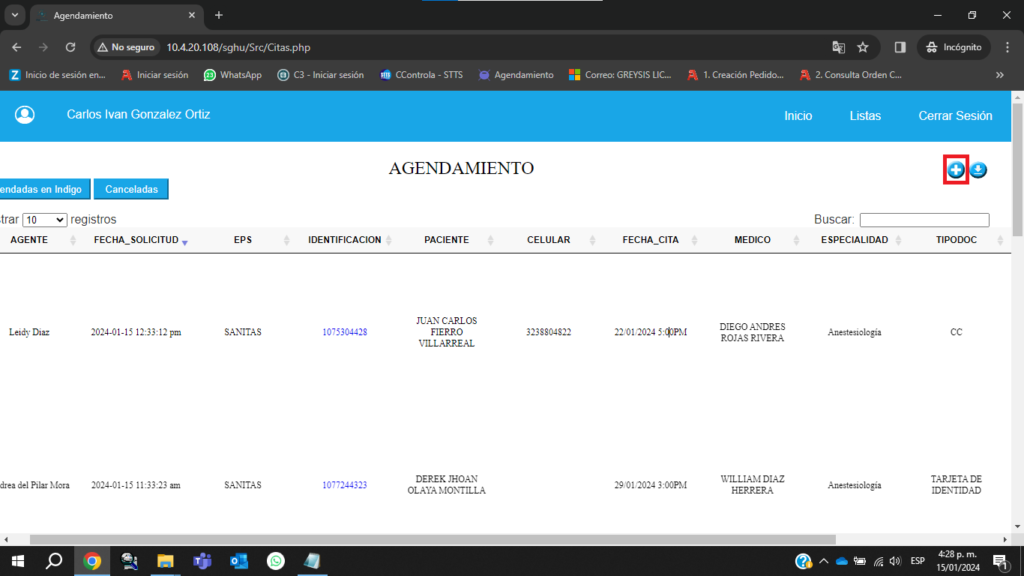Viewport: 1024px width, 576px height.
Task: Click the blue plus add appointment icon
Action: [956, 171]
